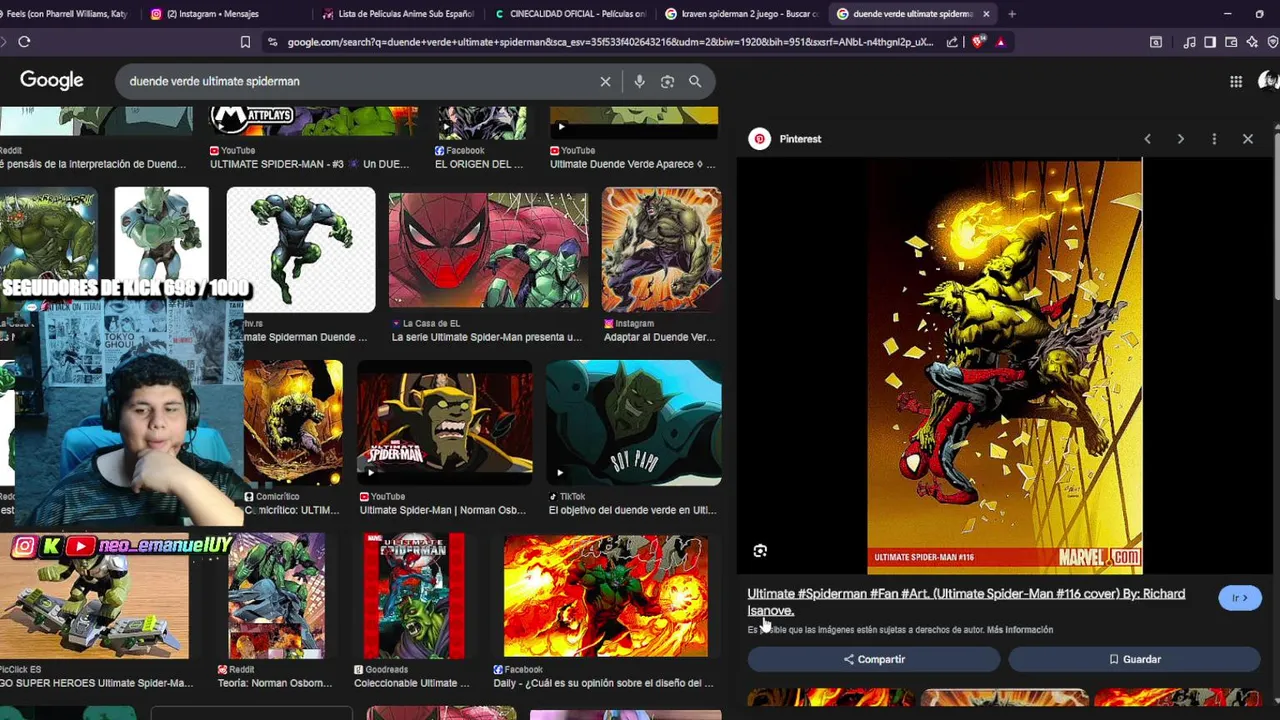Search by image with Google Lens
Viewport: 1280px width, 720px height.
667,81
